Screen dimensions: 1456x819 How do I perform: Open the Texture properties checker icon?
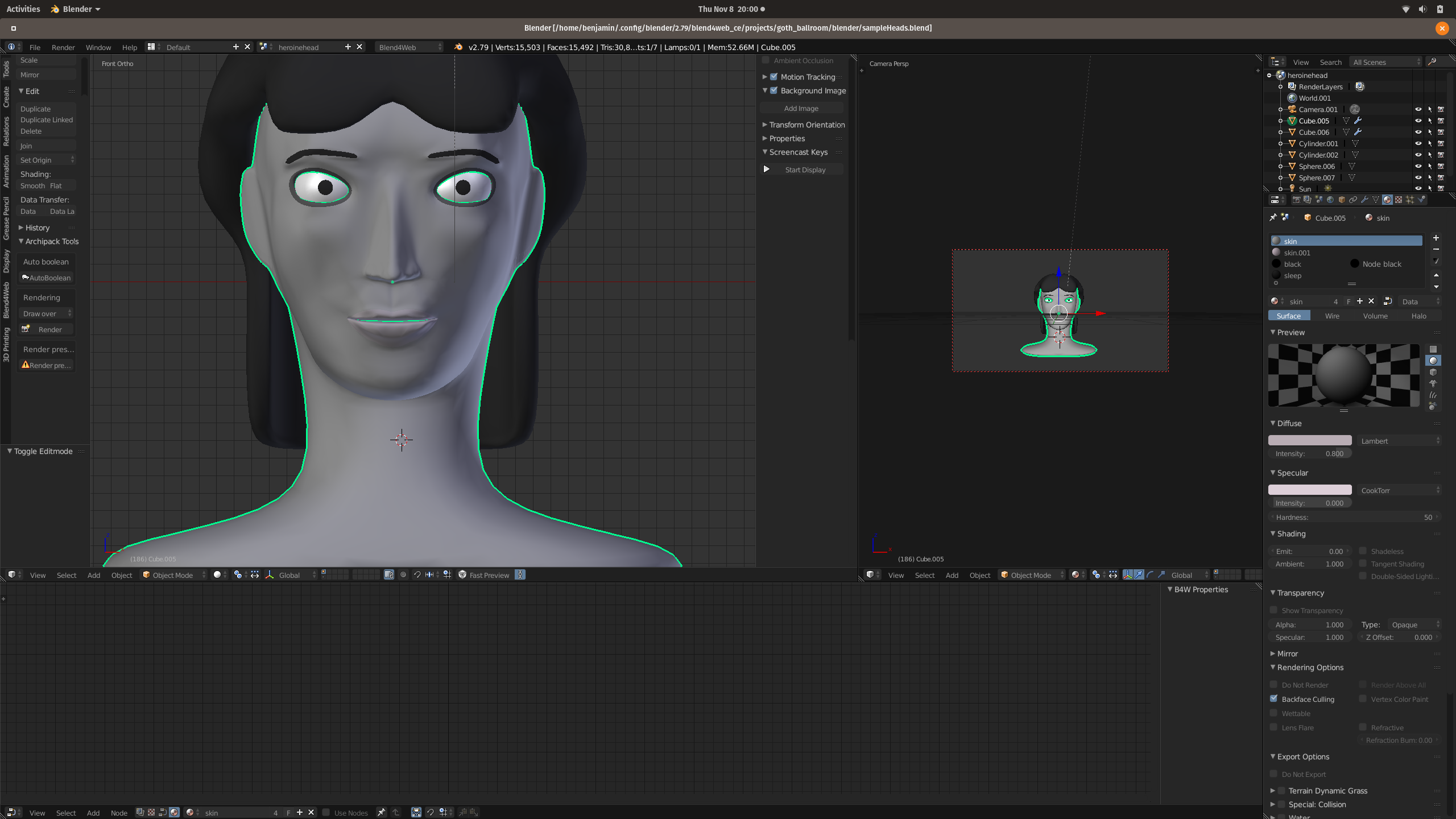tap(1399, 200)
